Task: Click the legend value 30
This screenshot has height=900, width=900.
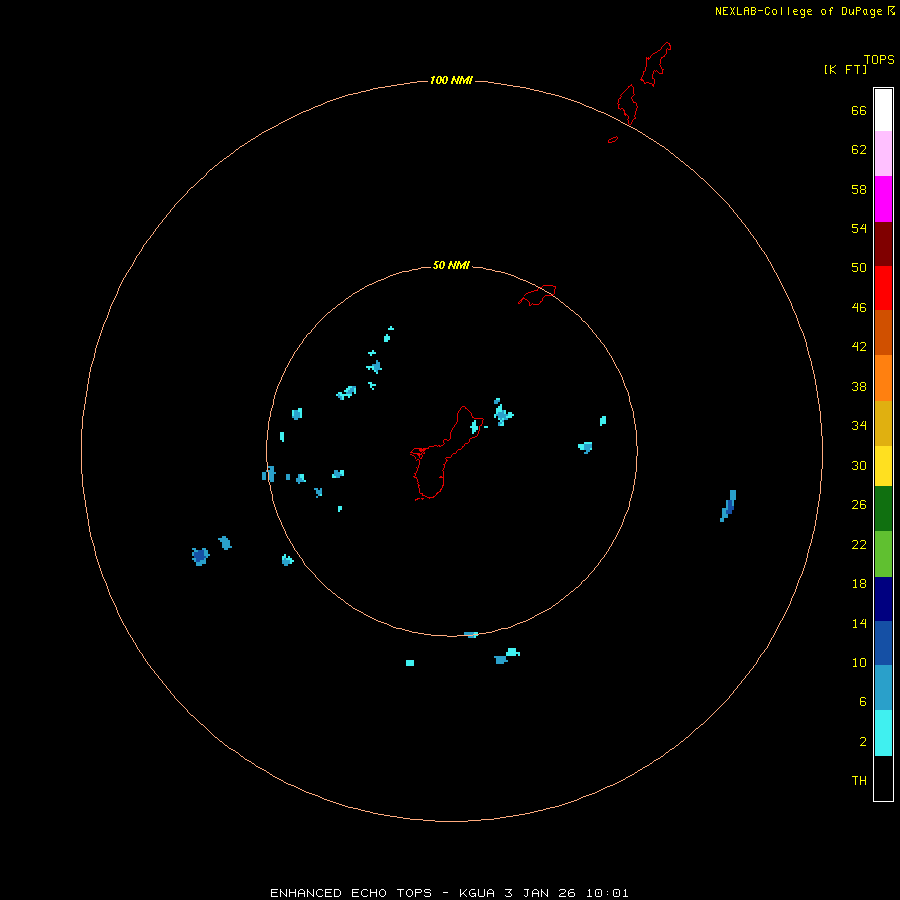Action: (x=859, y=465)
